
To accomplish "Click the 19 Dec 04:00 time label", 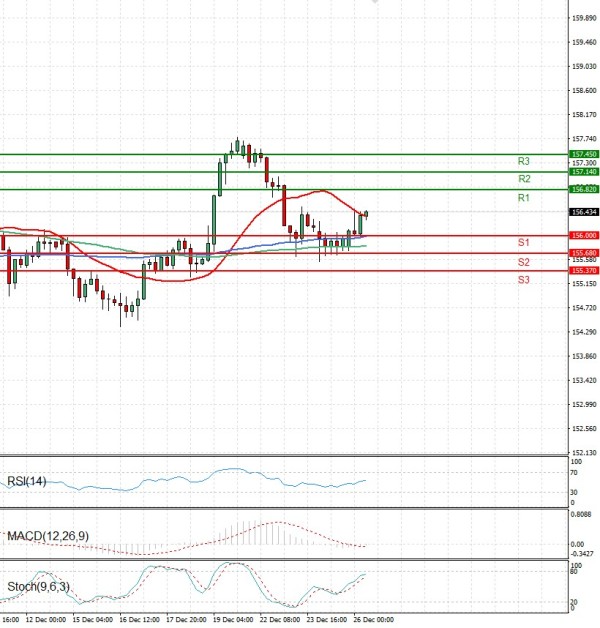I will click(233, 620).
